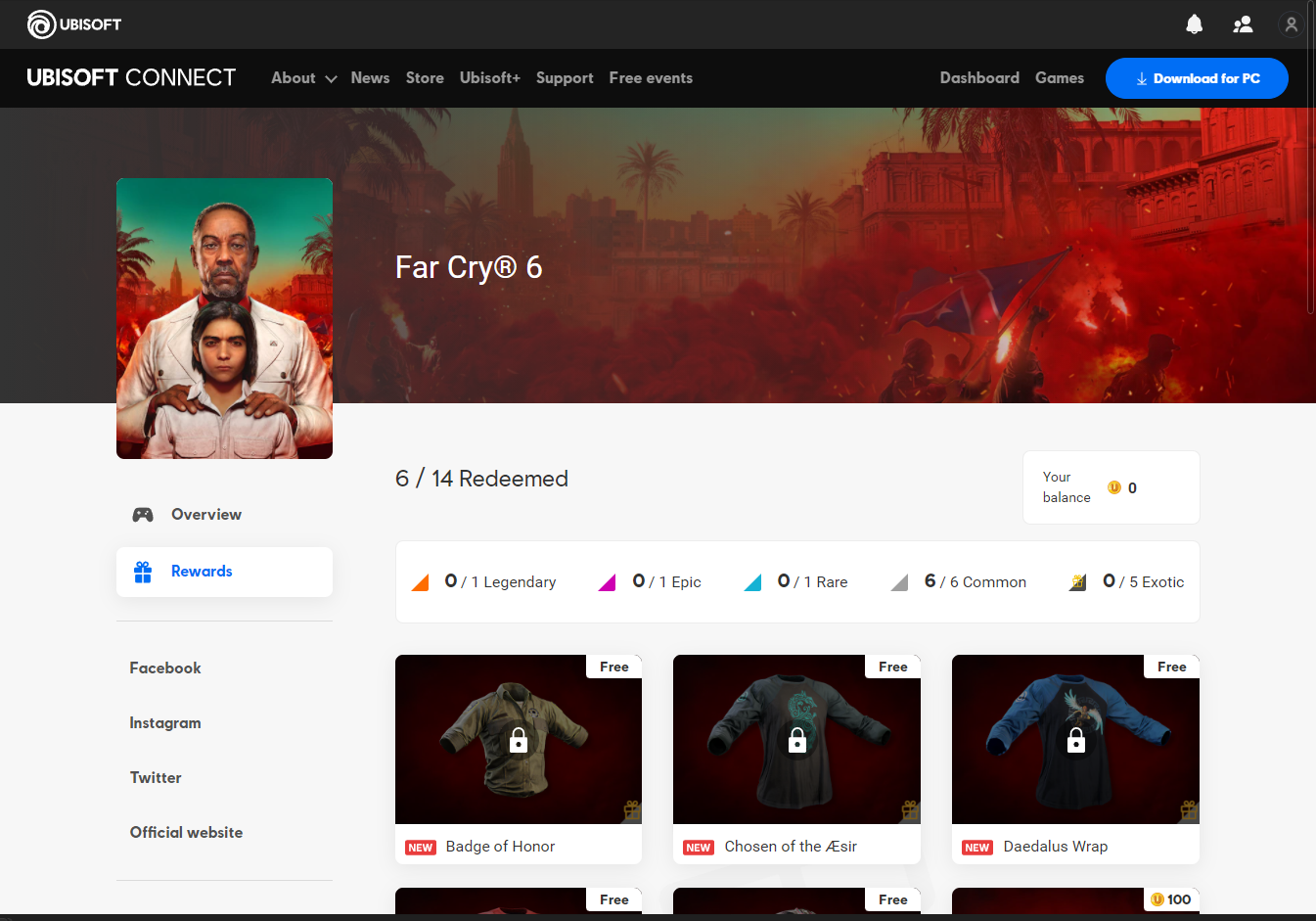
Task: Click the coin icon in Your balance
Action: pos(1114,487)
